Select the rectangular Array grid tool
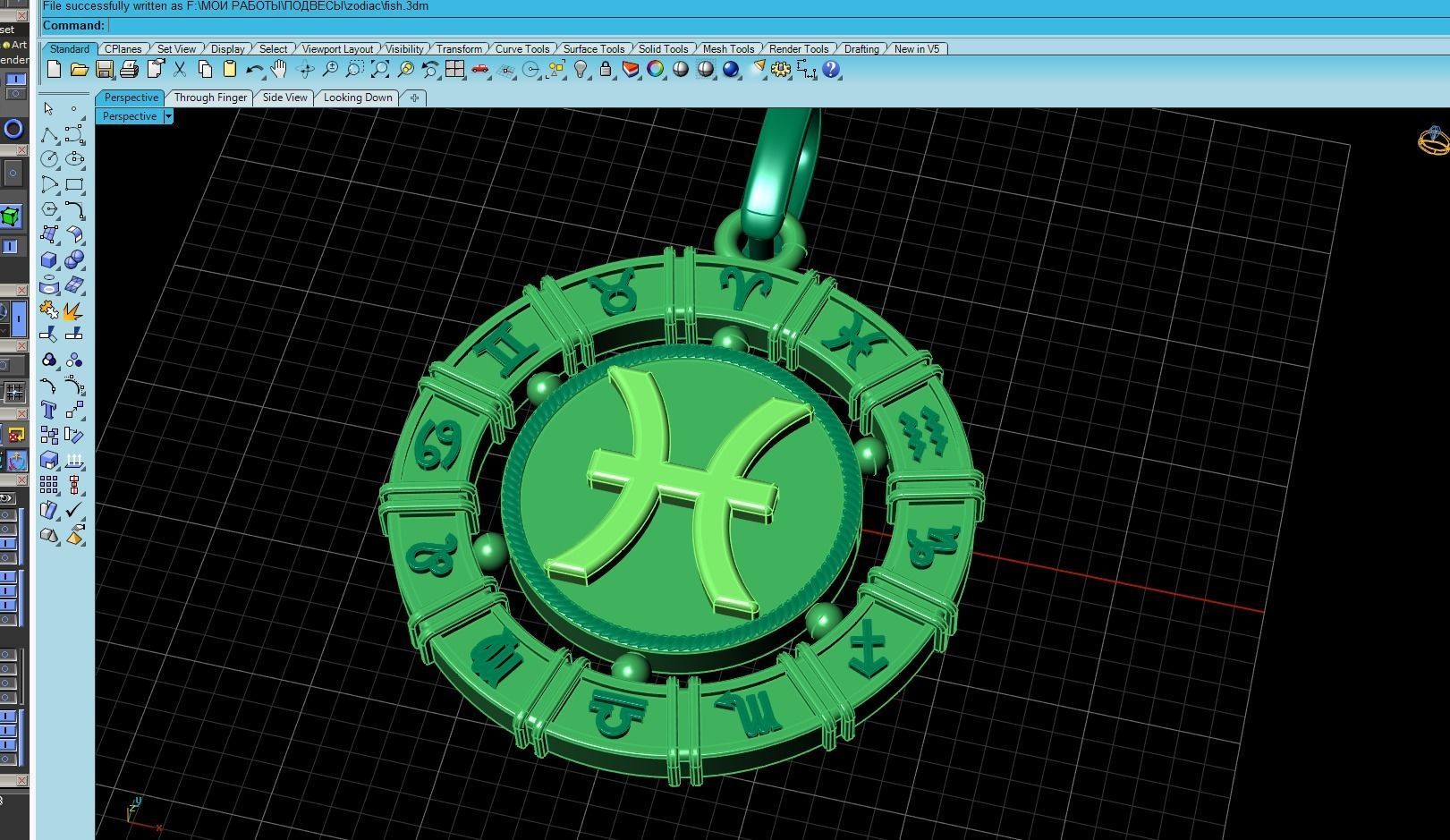 pos(49,485)
